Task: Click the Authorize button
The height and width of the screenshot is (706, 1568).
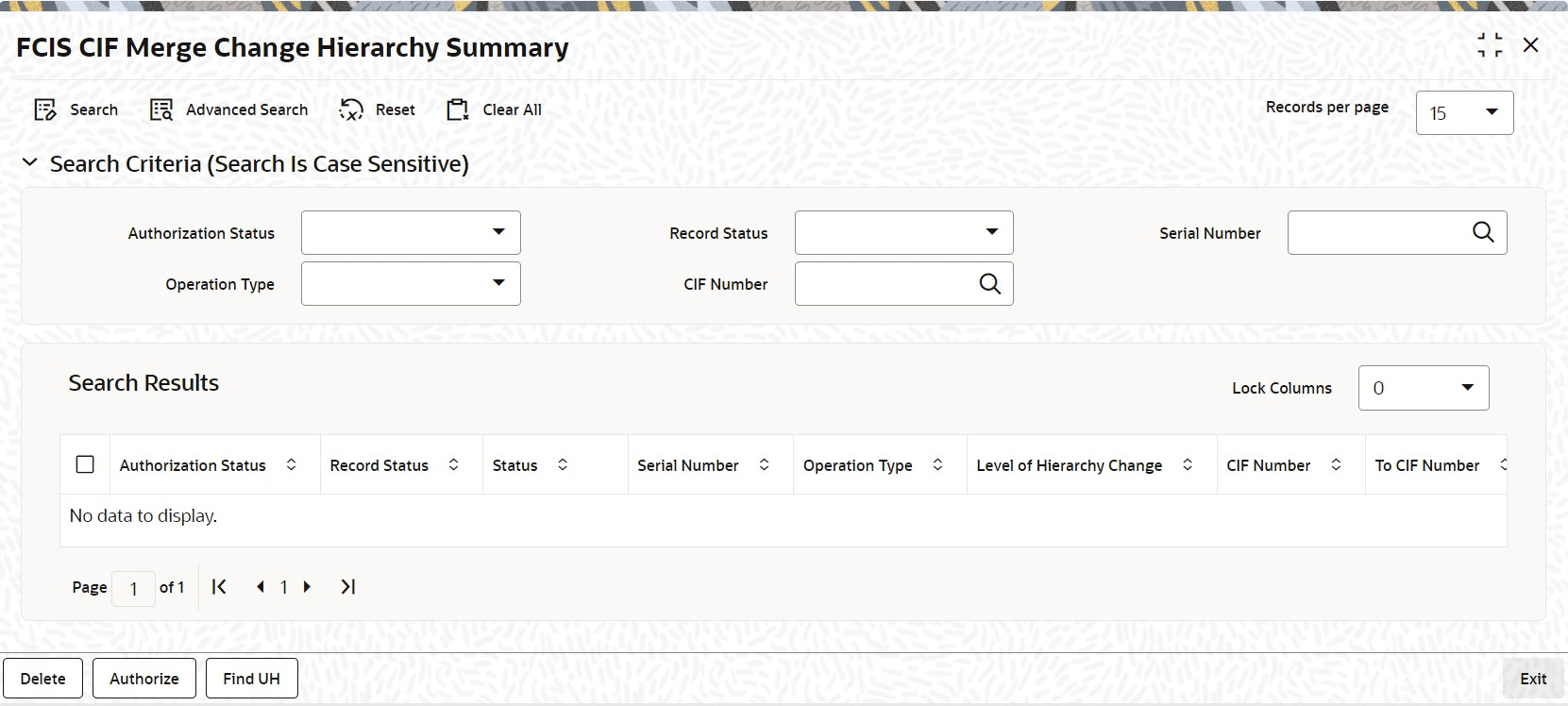Action: [x=144, y=679]
